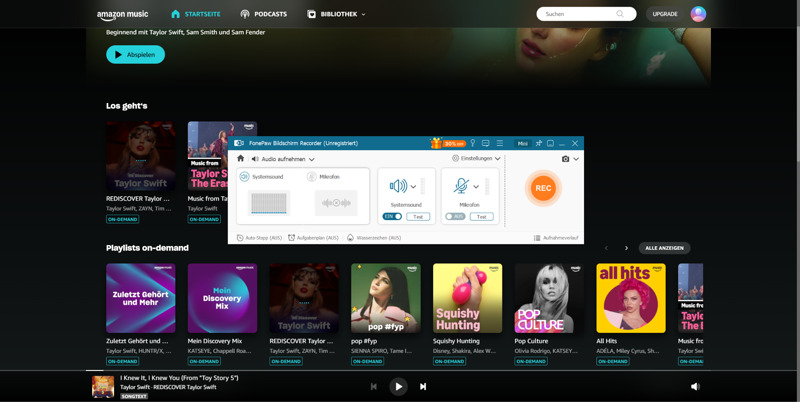Go to the previous track

click(x=373, y=387)
